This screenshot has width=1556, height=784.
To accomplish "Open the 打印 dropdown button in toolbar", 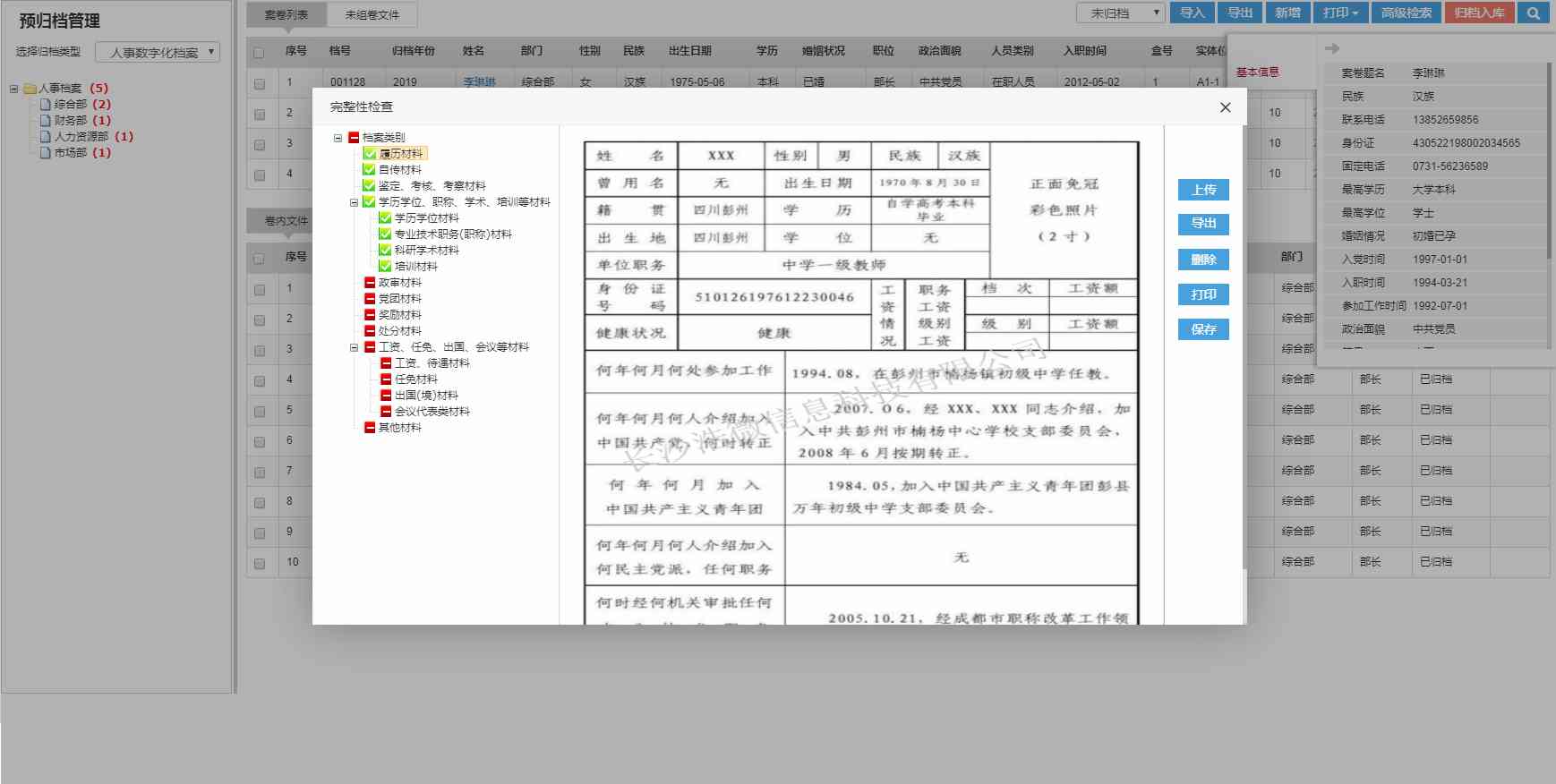I will pyautogui.click(x=1341, y=13).
